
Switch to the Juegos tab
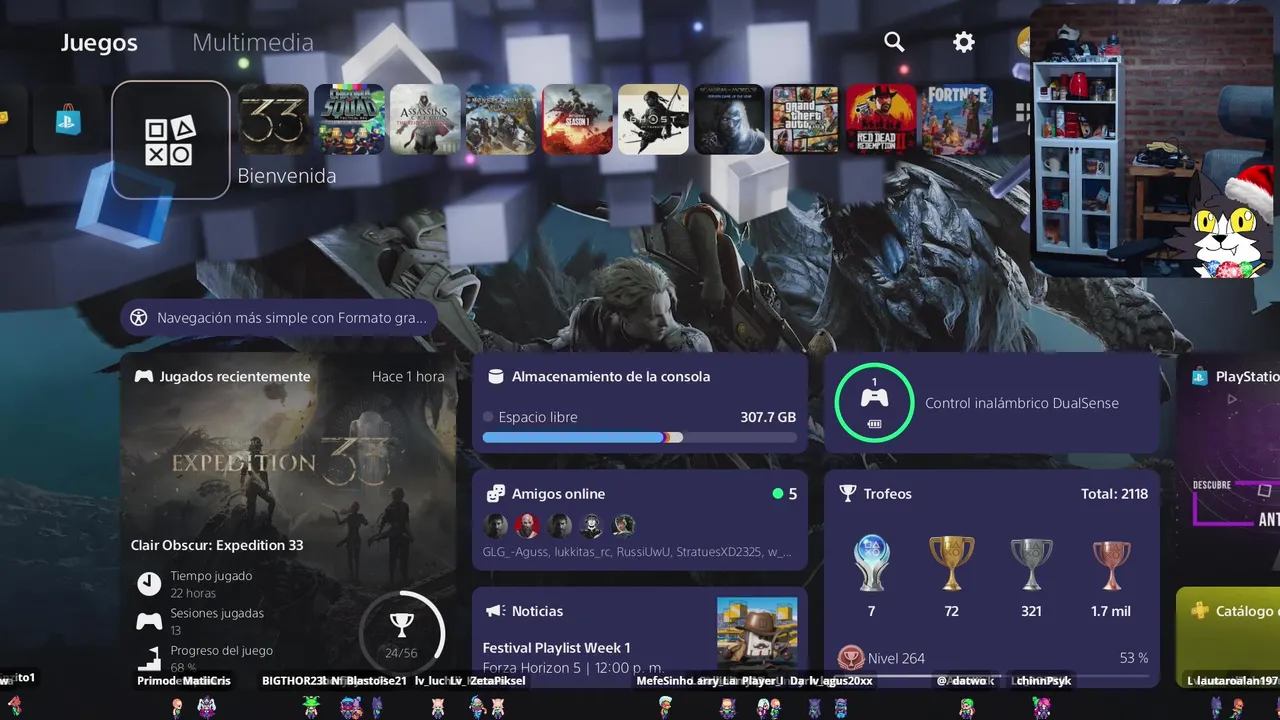coord(99,43)
